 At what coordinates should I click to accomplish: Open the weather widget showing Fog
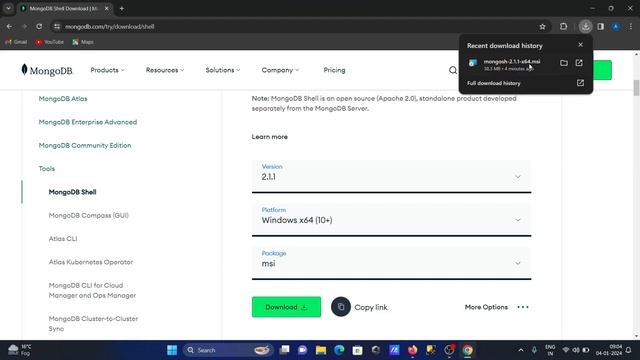[20, 350]
